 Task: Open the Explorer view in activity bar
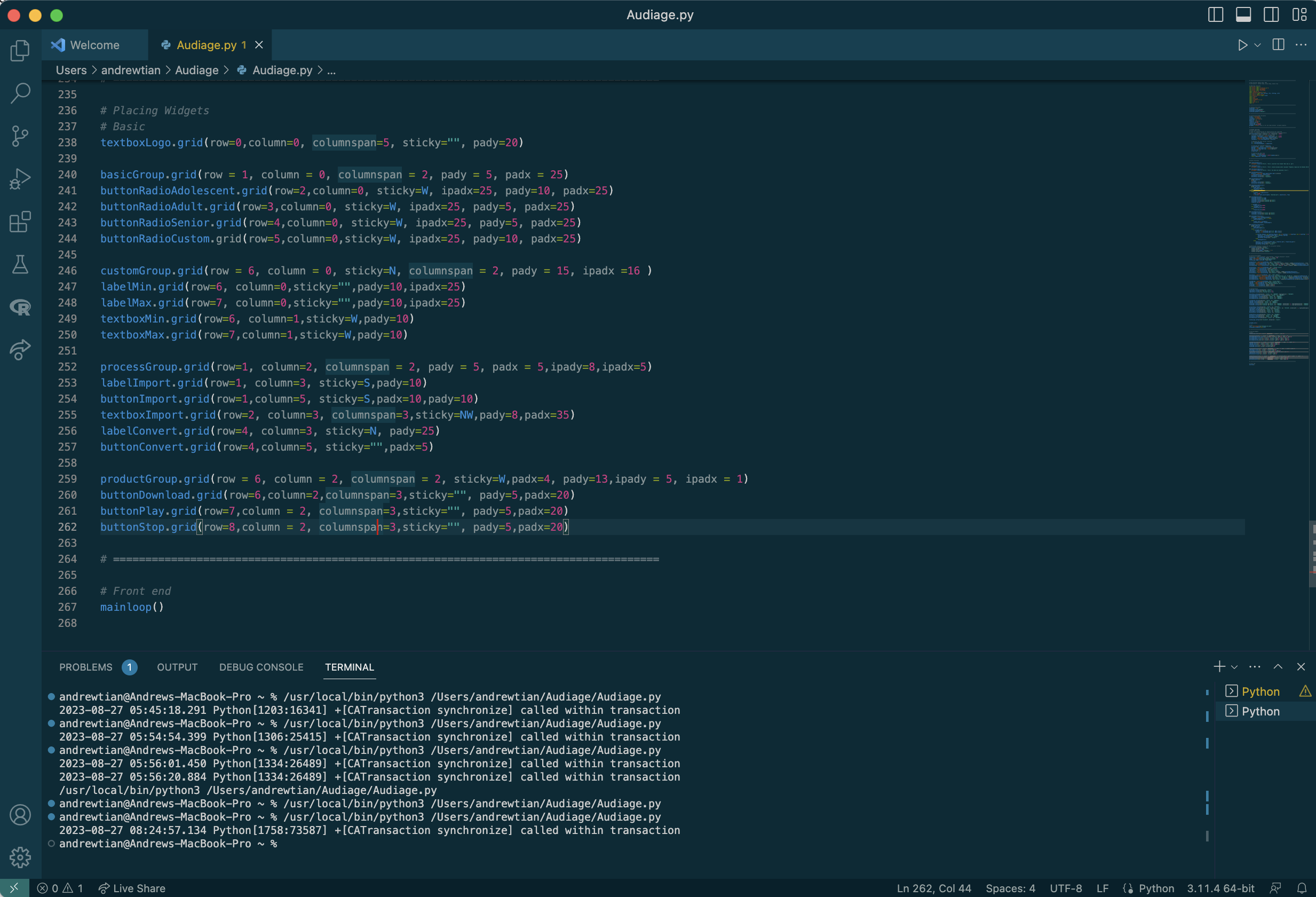pos(20,51)
